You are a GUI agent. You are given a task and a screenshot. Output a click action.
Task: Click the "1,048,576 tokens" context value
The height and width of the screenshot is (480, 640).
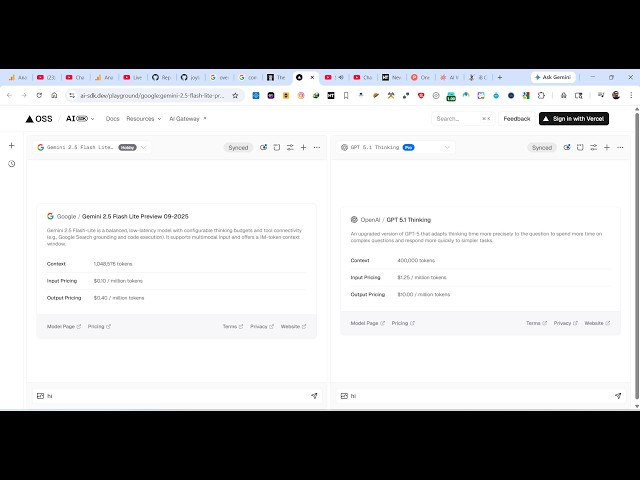[113, 264]
